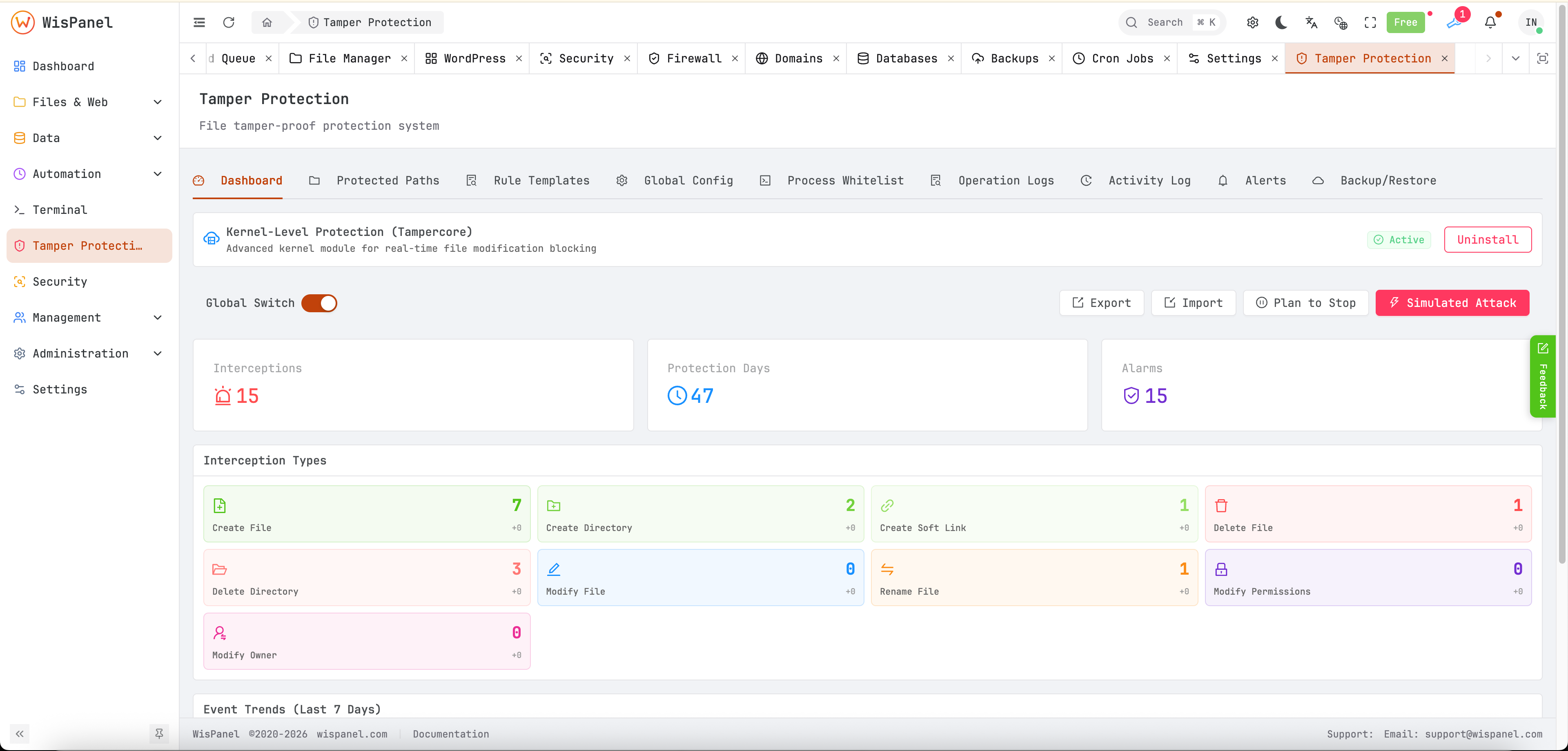Open the Backup/Restore tab

coord(1374,181)
